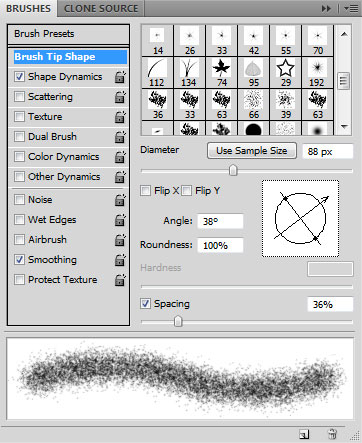Pick the 95 aspen leaf brush
Viewport: 362px width, 443px height.
pyautogui.click(x=253, y=73)
